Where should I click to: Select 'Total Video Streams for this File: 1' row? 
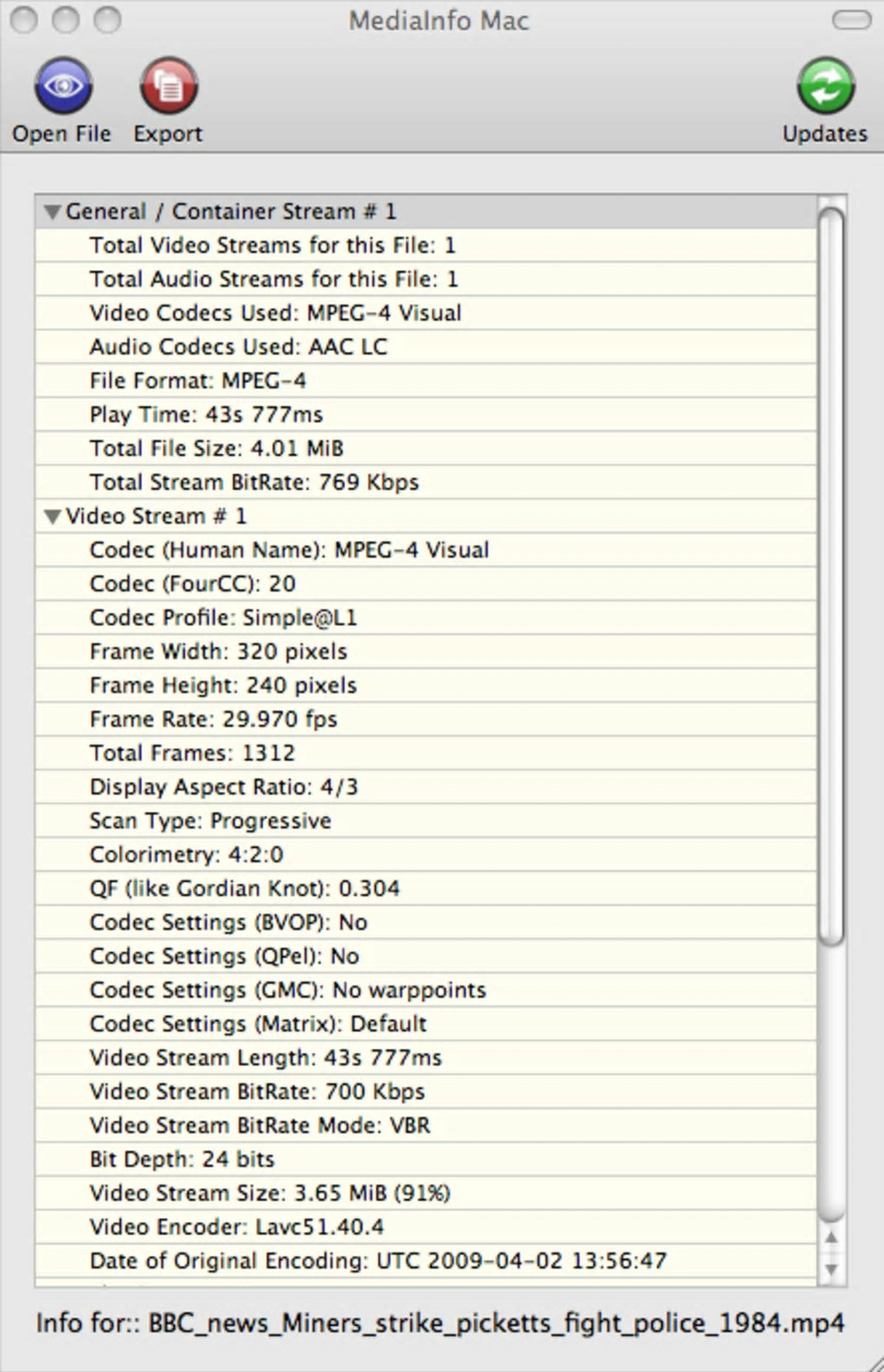(426, 245)
